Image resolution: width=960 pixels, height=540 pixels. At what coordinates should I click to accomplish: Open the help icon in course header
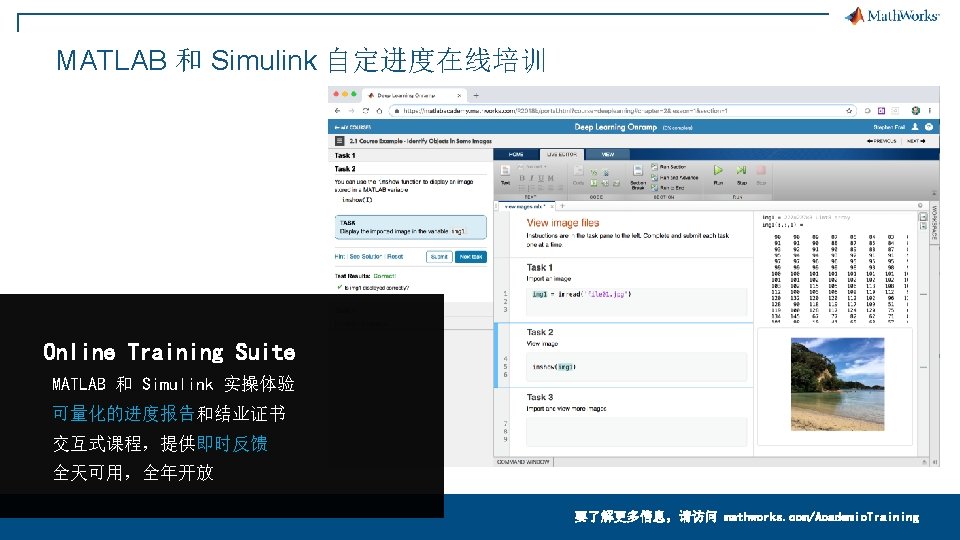[x=929, y=127]
